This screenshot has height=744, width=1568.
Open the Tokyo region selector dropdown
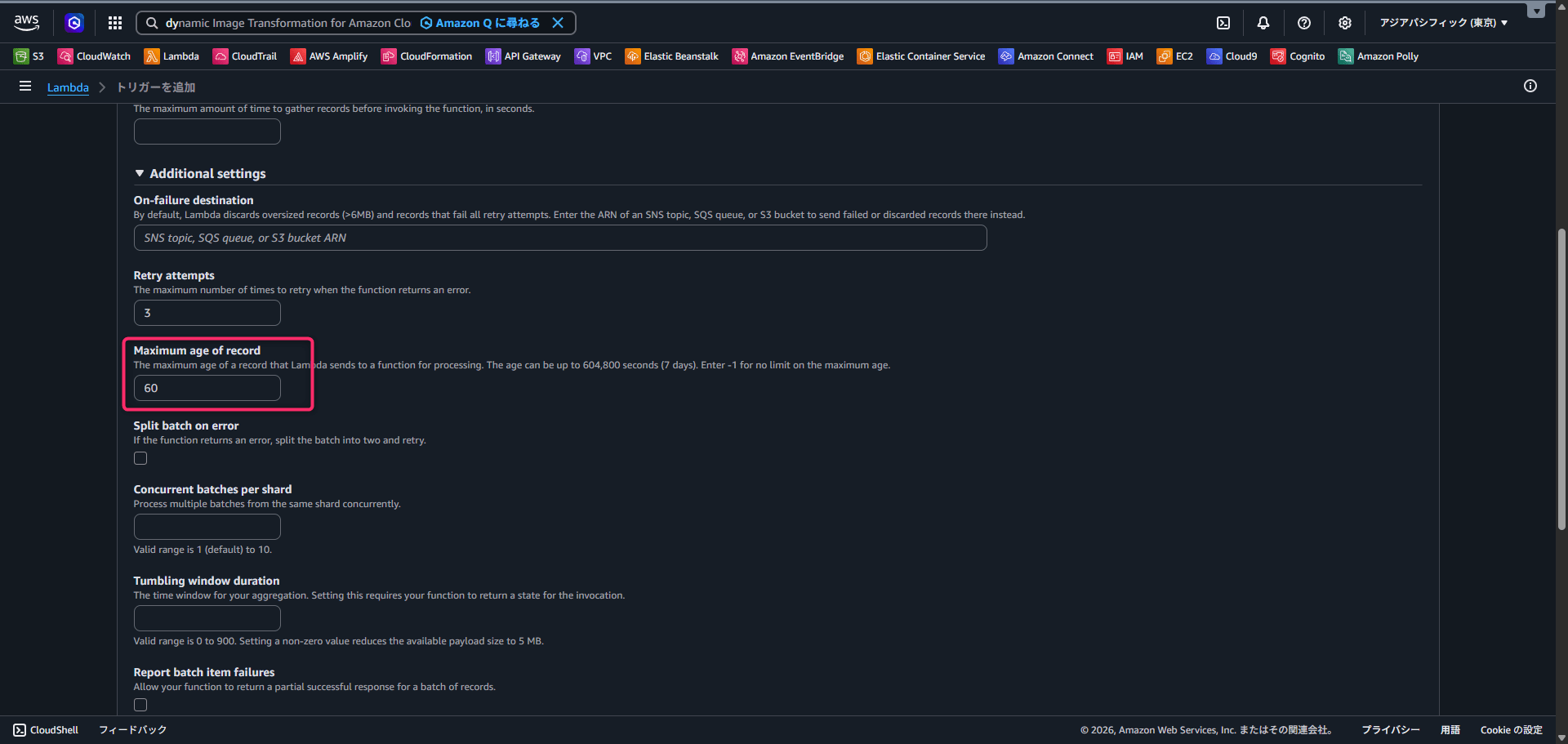tap(1443, 23)
